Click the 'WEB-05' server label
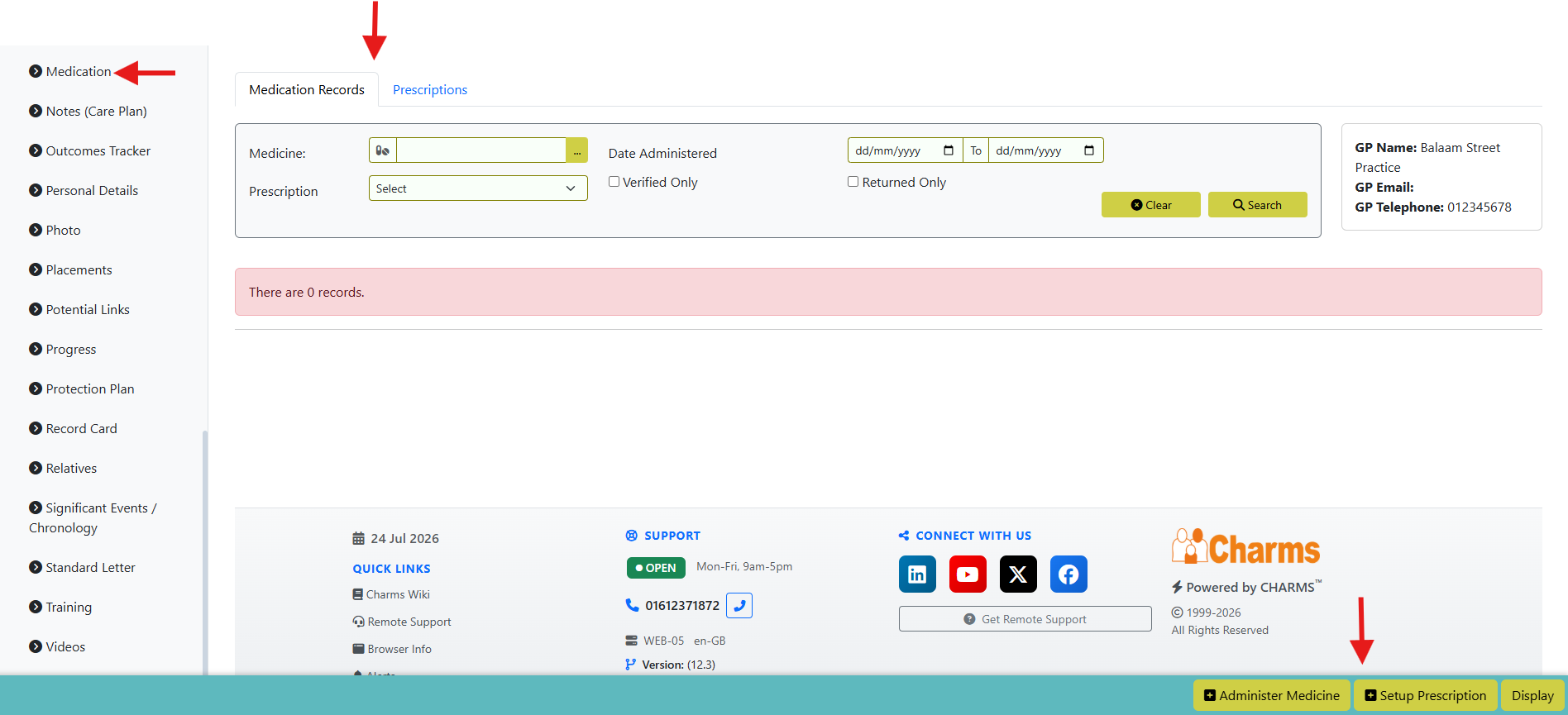Viewport: 1568px width, 715px height. 664,641
